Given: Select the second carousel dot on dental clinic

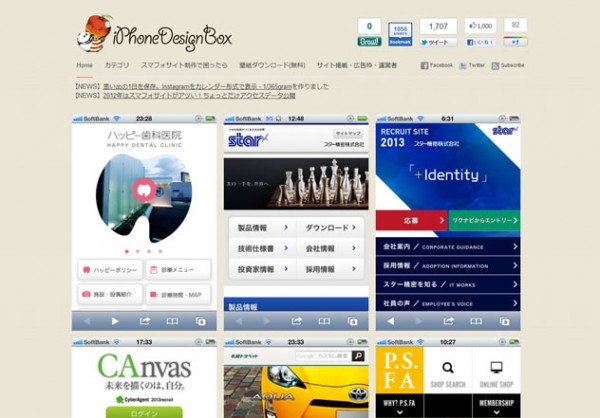Looking at the screenshot, I should (138, 251).
